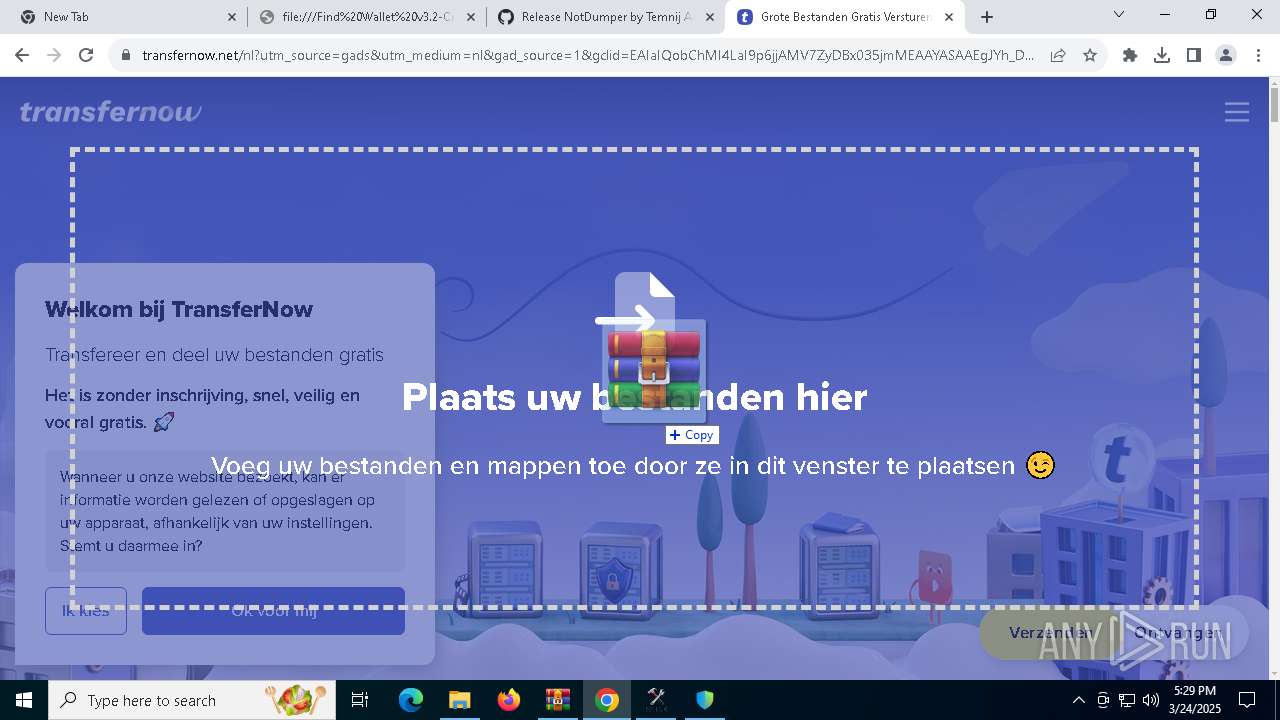The height and width of the screenshot is (720, 1280).
Task: Open a new browser tab
Action: 987,17
